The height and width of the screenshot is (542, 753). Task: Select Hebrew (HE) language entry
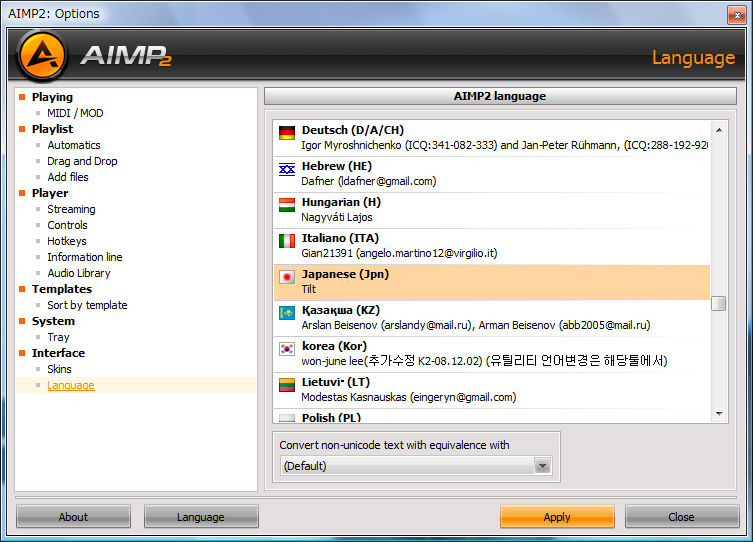click(492, 174)
